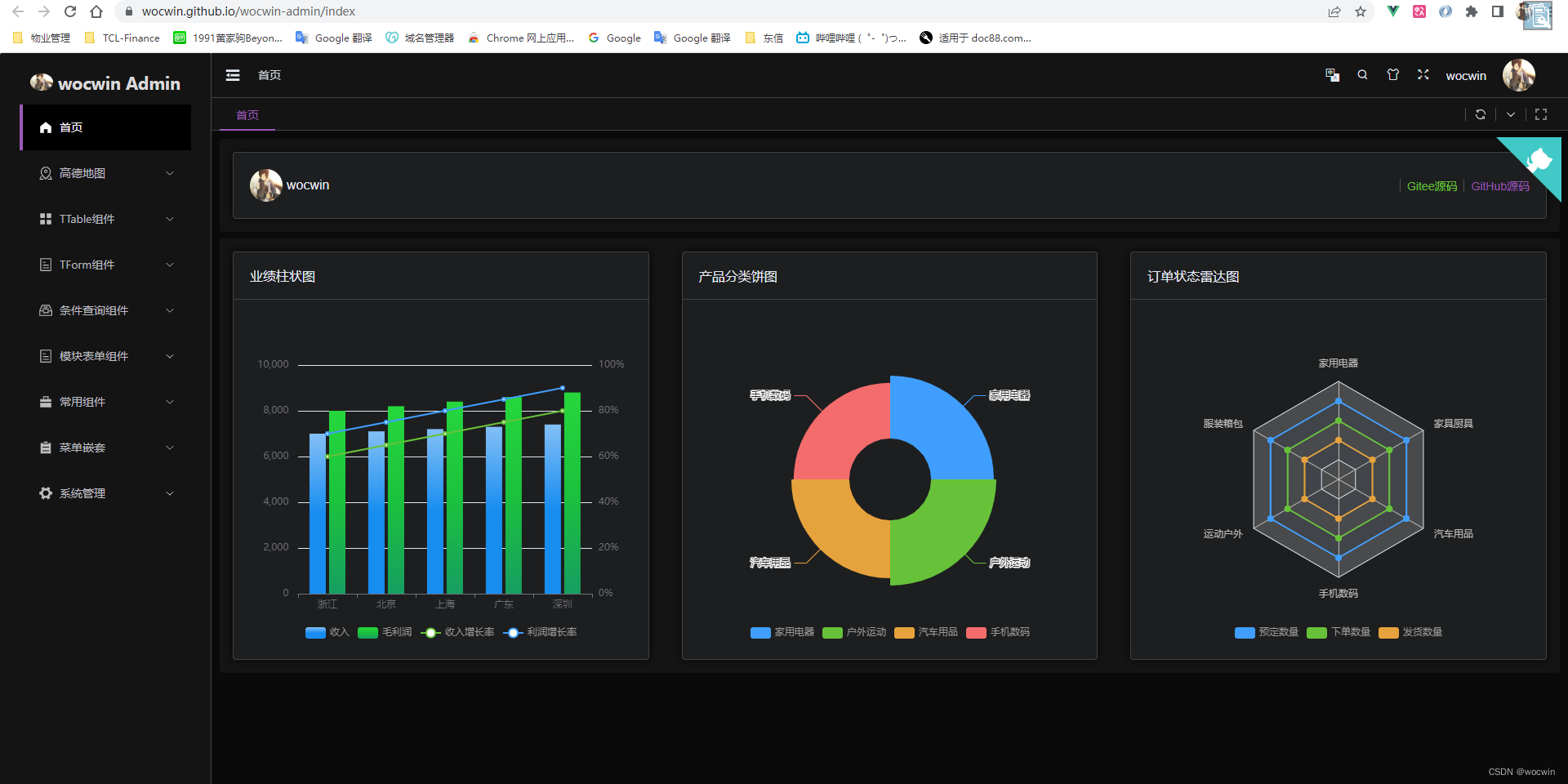Open the Gitee源码 link

(1432, 185)
